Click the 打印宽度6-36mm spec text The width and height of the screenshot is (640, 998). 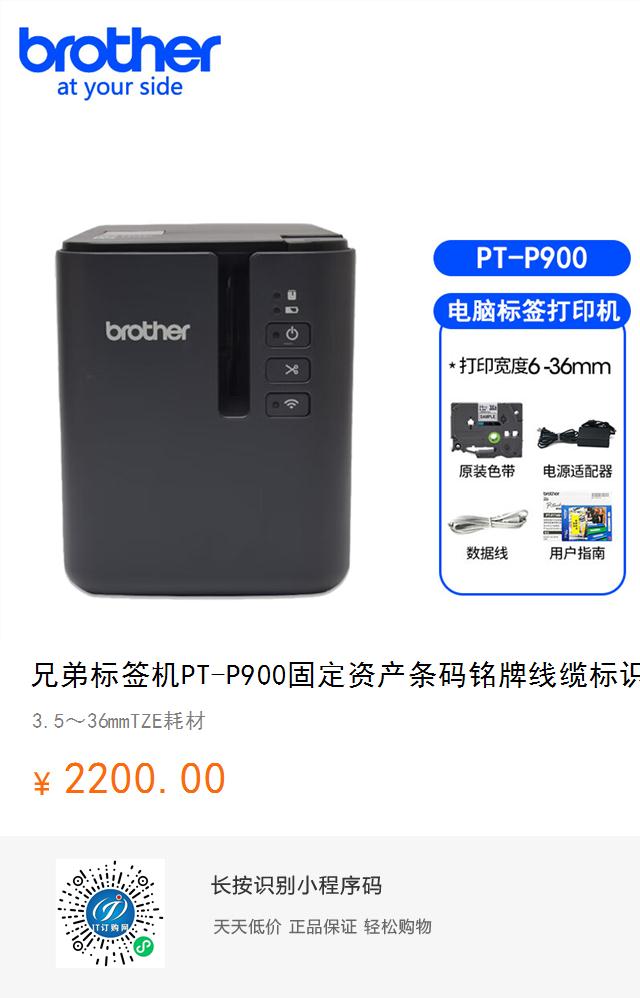pos(530,366)
